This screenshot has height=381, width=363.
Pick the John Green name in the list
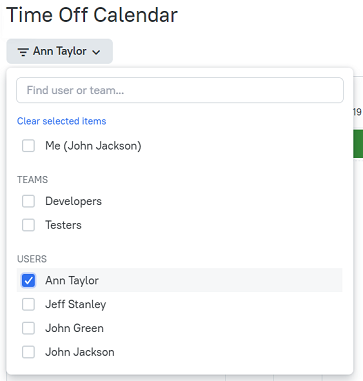tap(74, 328)
